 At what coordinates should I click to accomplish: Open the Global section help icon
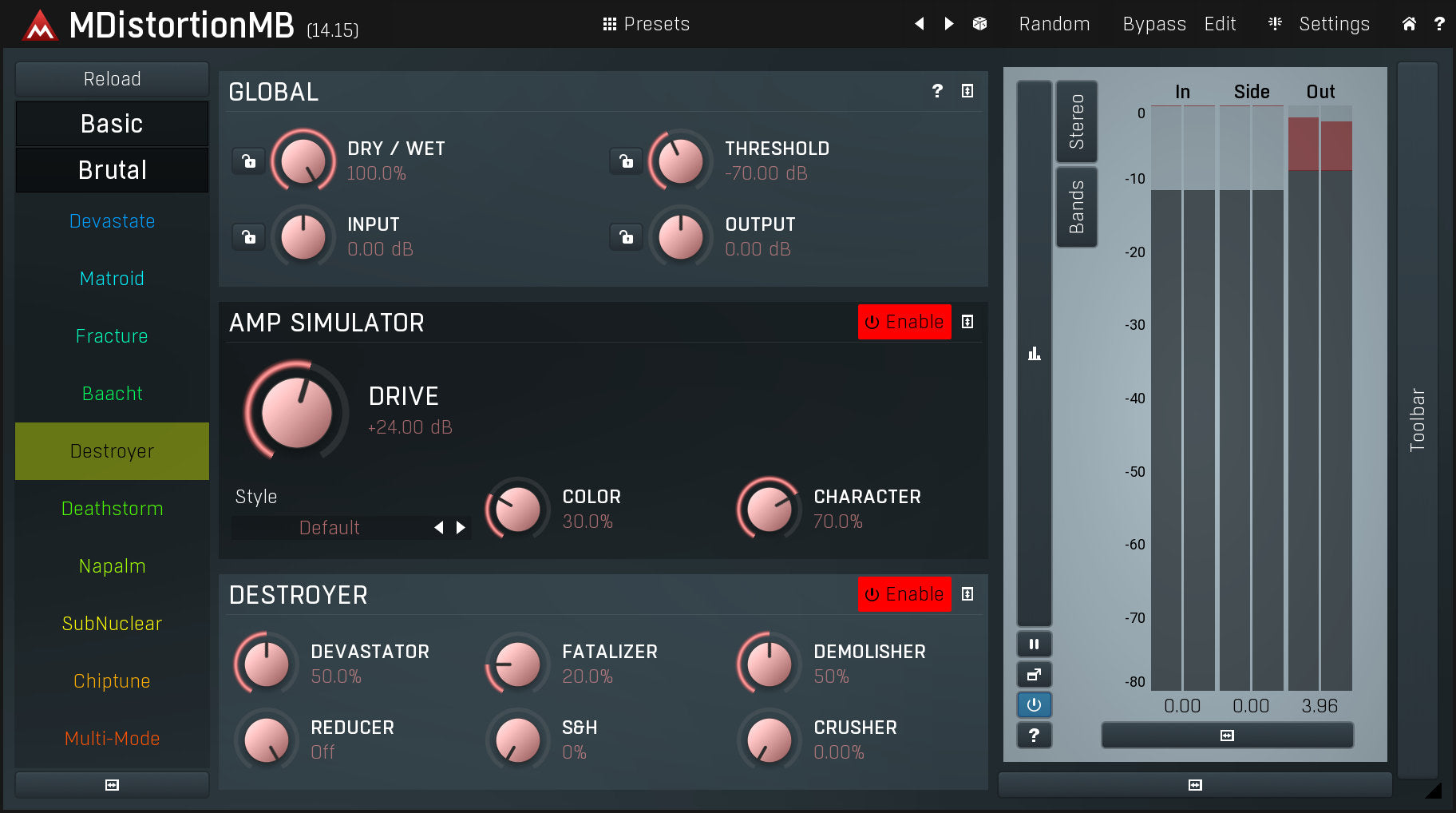(x=937, y=91)
